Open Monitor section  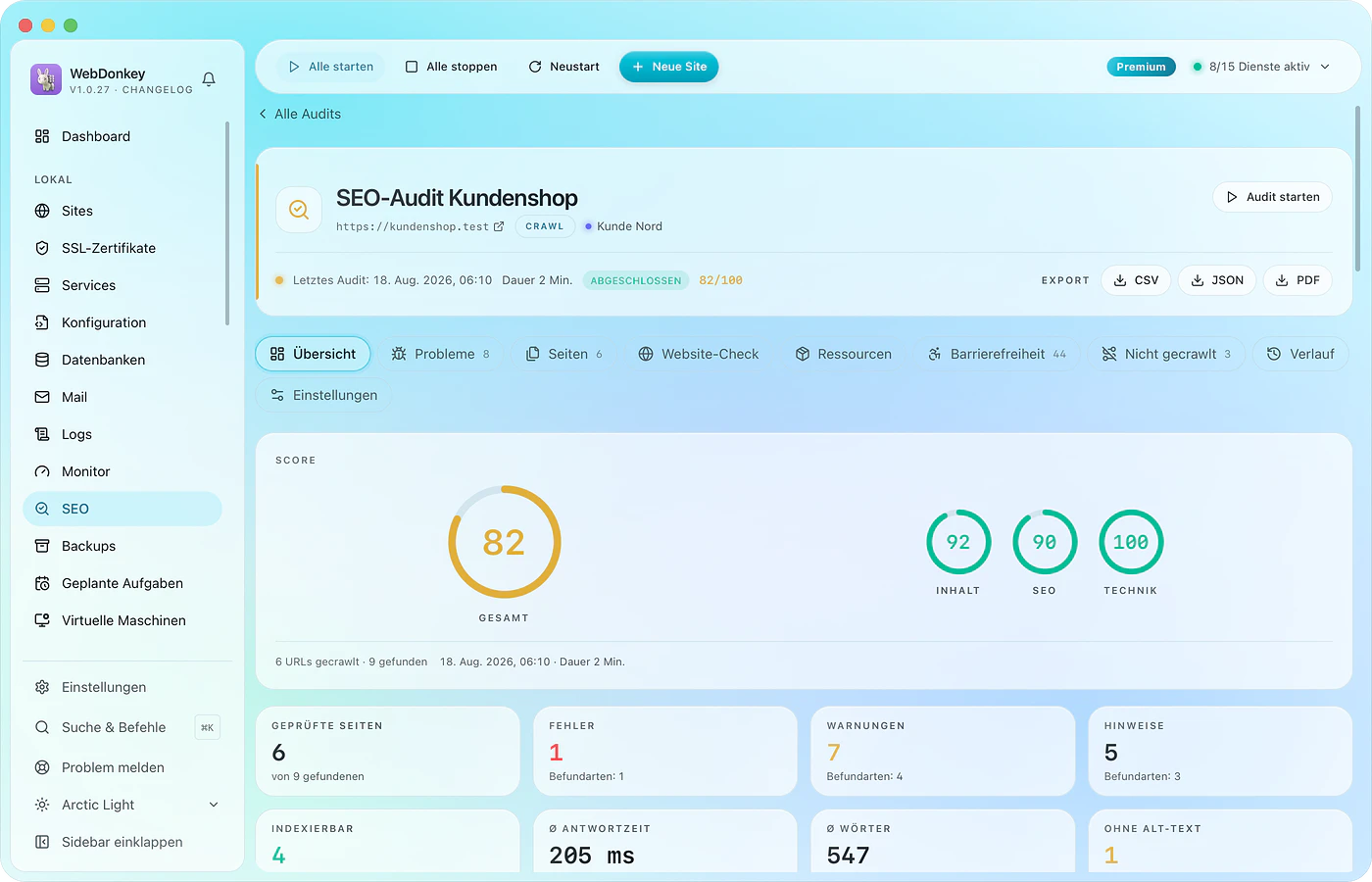point(122,471)
